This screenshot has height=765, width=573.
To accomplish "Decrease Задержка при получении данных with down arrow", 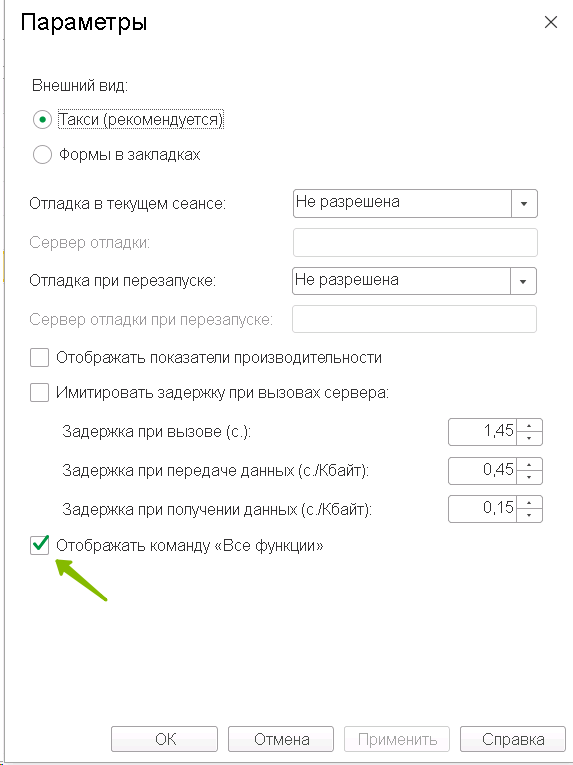I will coord(529,515).
